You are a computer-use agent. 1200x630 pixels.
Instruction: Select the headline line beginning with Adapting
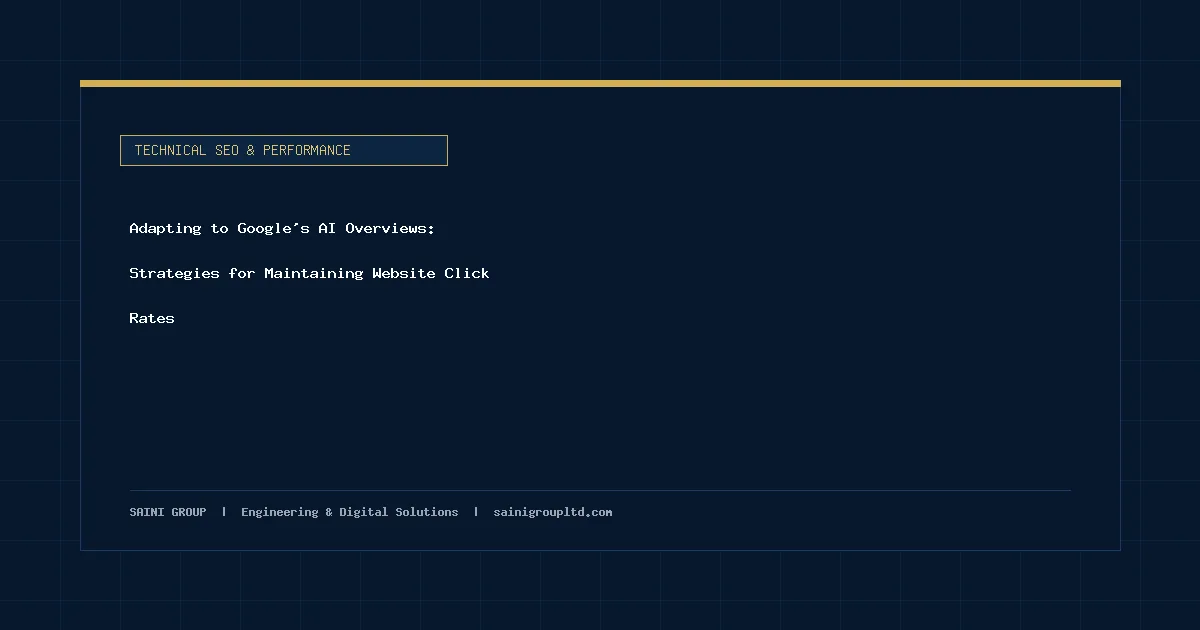pos(282,228)
